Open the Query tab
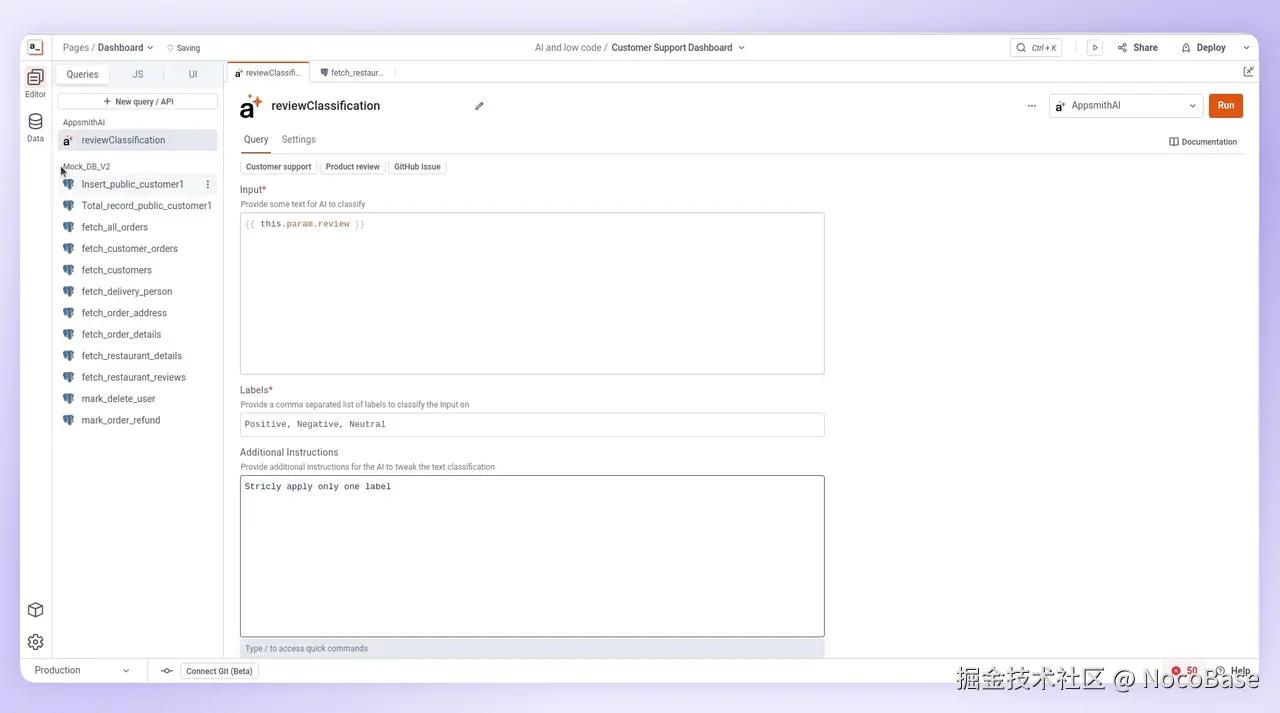Viewport: 1280px width, 713px height. [256, 140]
